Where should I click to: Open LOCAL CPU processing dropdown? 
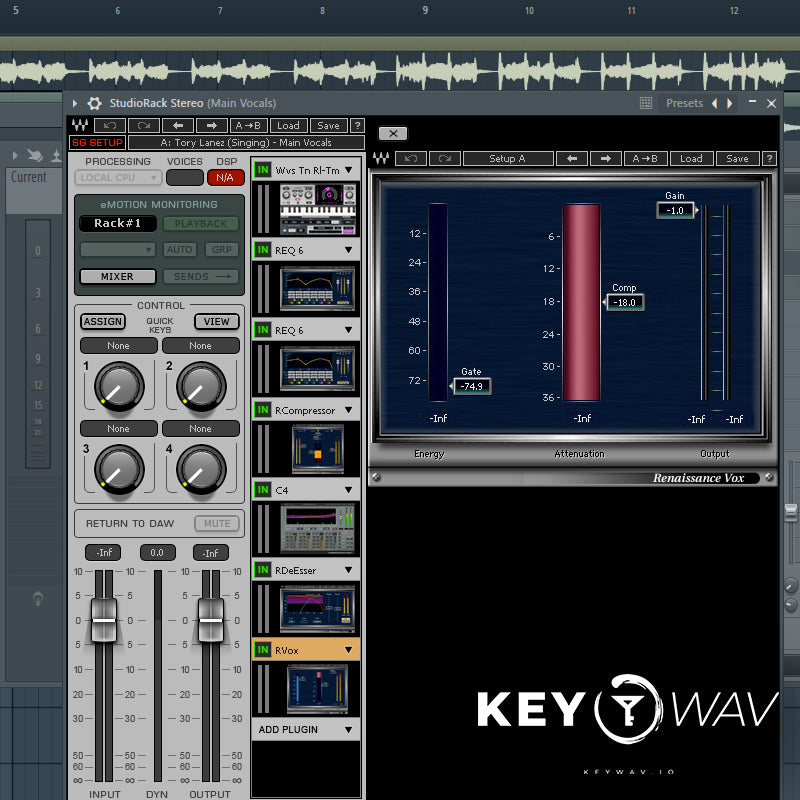(118, 178)
